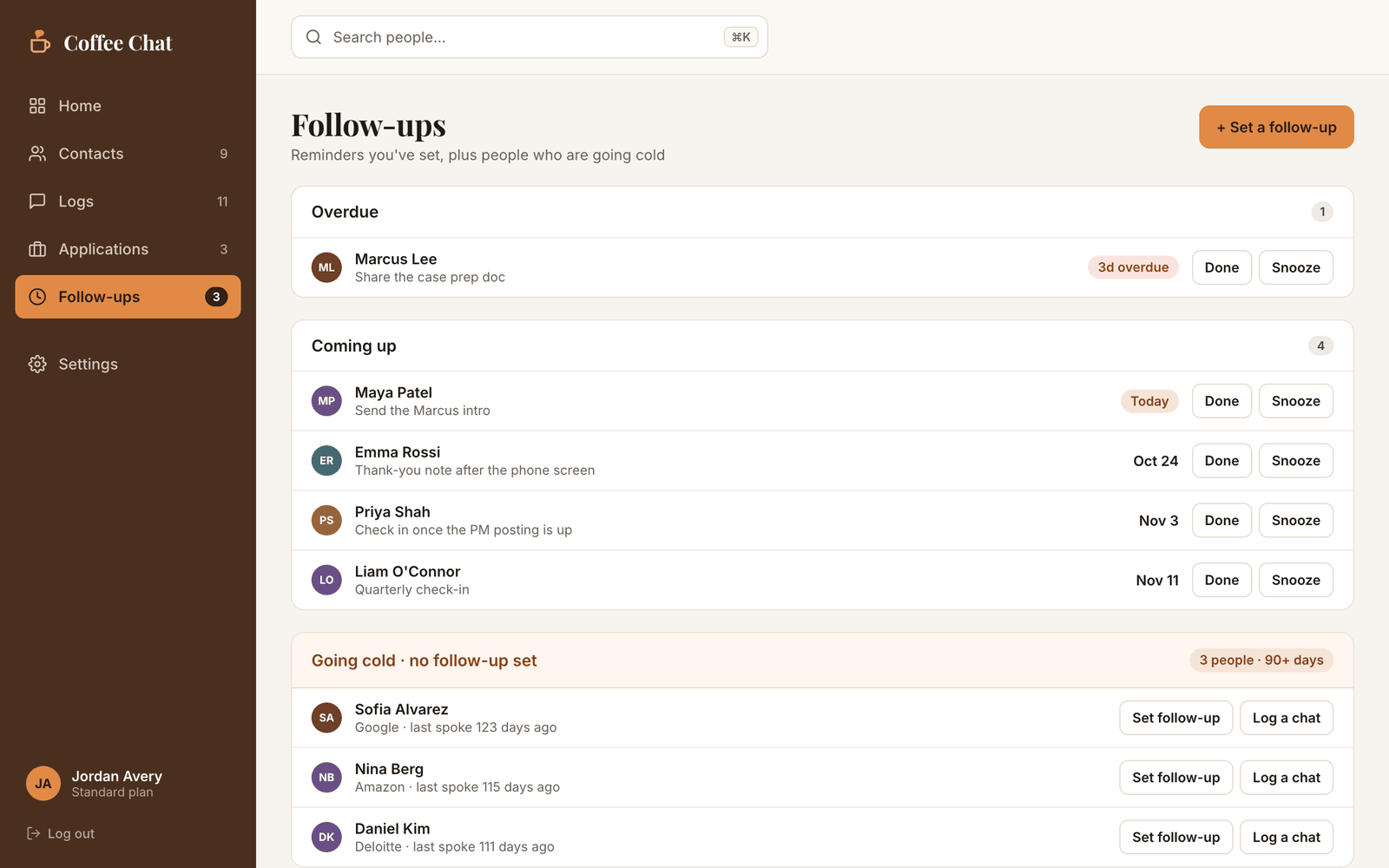Click Emma Rossi's ER avatar
Image resolution: width=1389 pixels, height=868 pixels.
coord(326,461)
